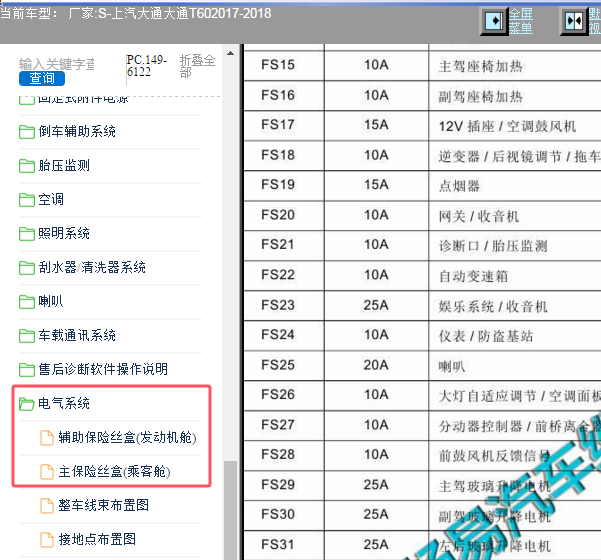This screenshot has width=601, height=560.
Task: Open 主保险丝盒(乘客舱) page
Action: (114, 471)
